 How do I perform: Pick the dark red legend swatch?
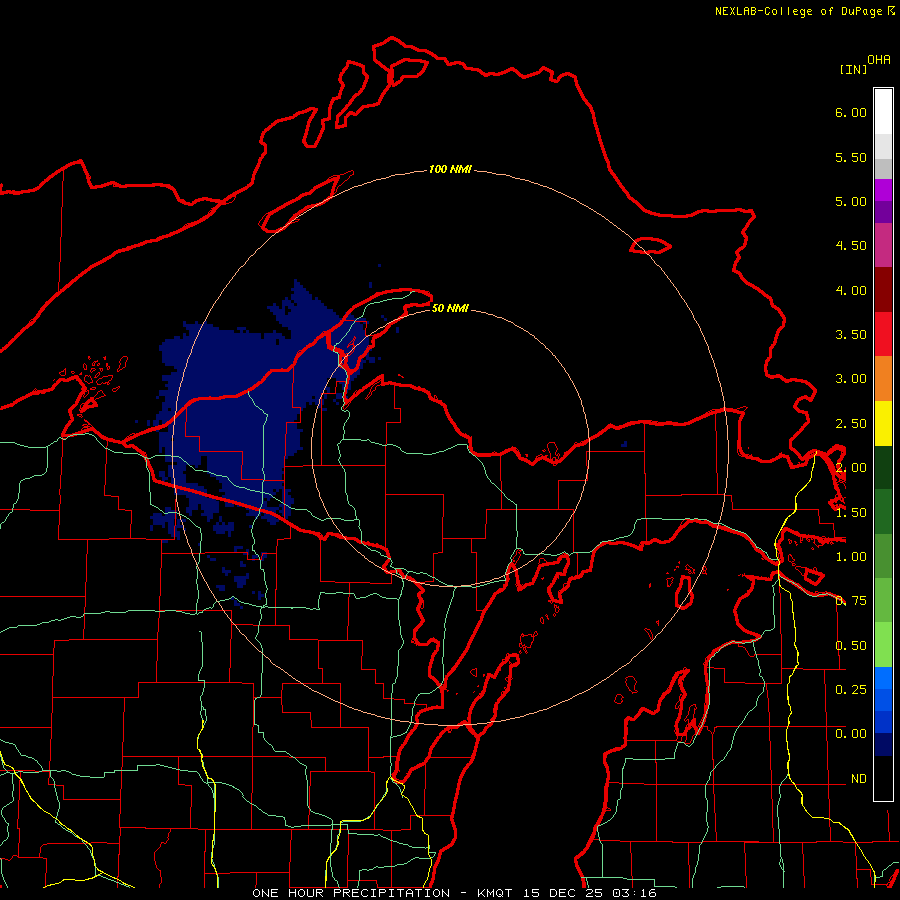883,290
